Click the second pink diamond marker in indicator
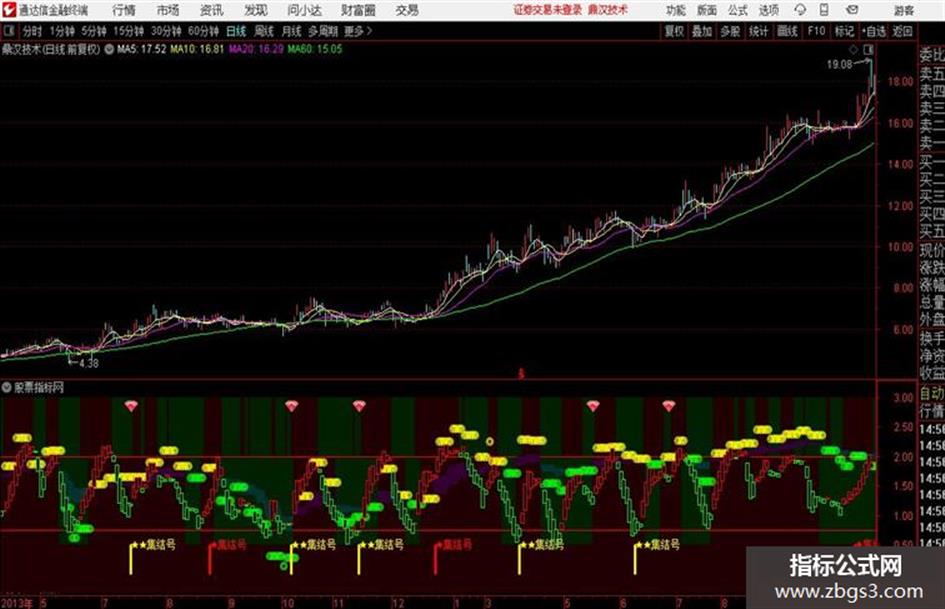 pyautogui.click(x=292, y=406)
